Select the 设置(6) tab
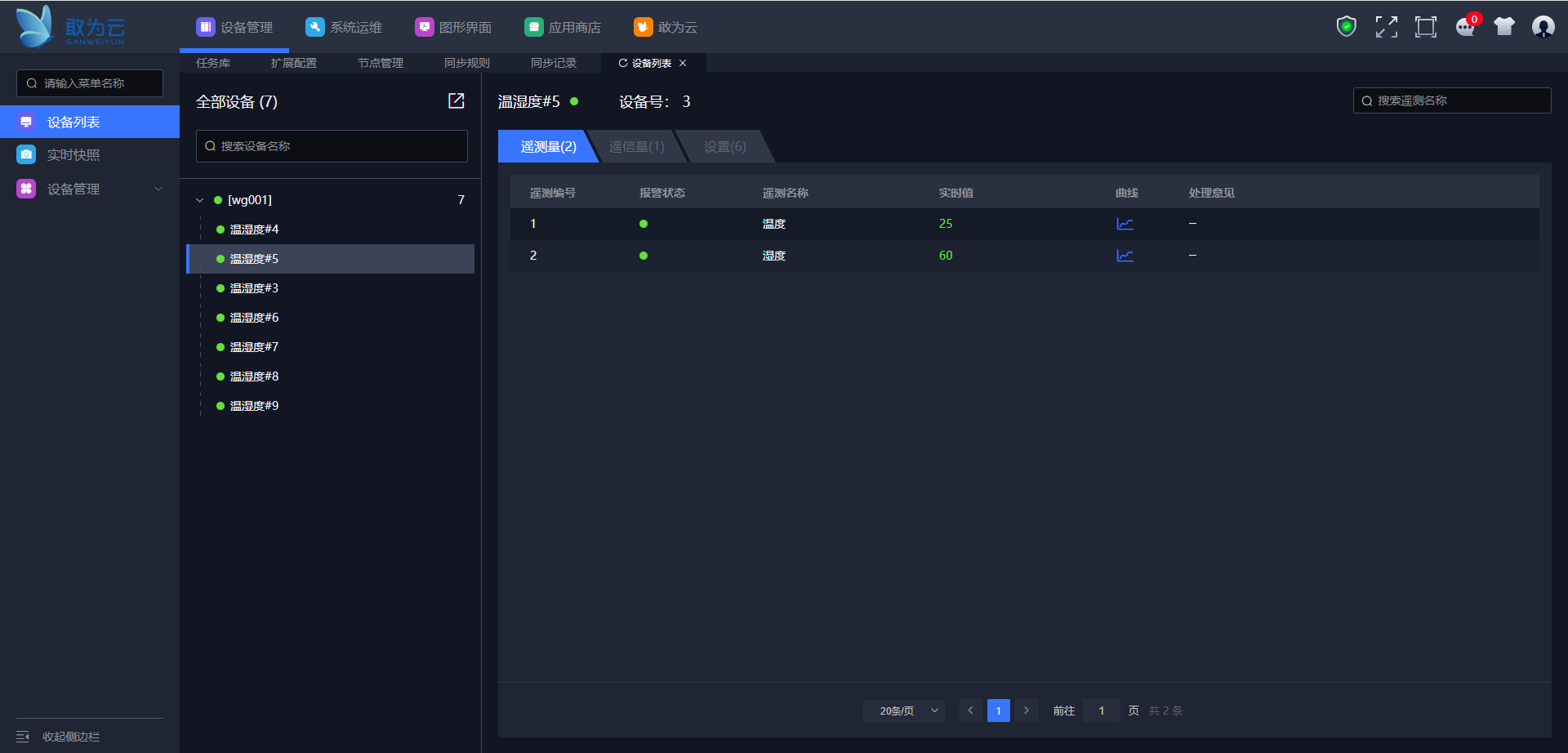 click(725, 146)
